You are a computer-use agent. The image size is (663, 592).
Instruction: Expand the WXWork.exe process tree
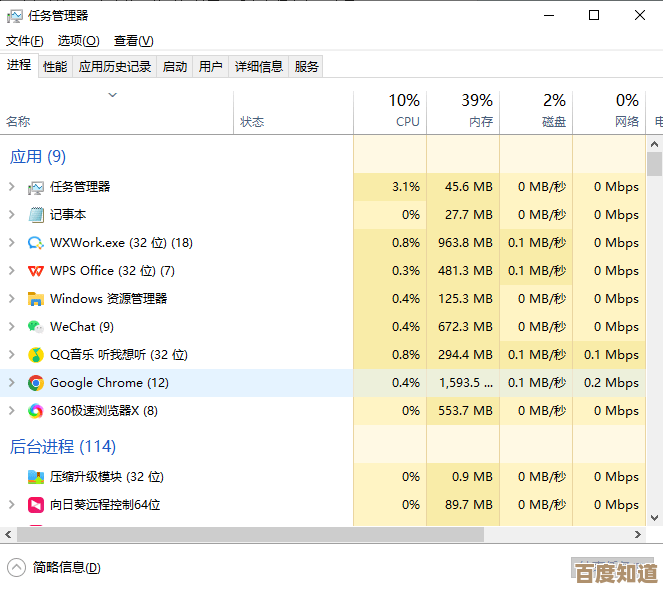[x=12, y=242]
